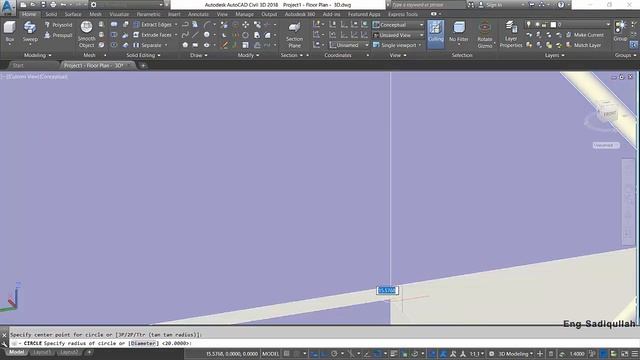640x360 pixels.
Task: Expand the Draw panel
Action: (x=199, y=55)
